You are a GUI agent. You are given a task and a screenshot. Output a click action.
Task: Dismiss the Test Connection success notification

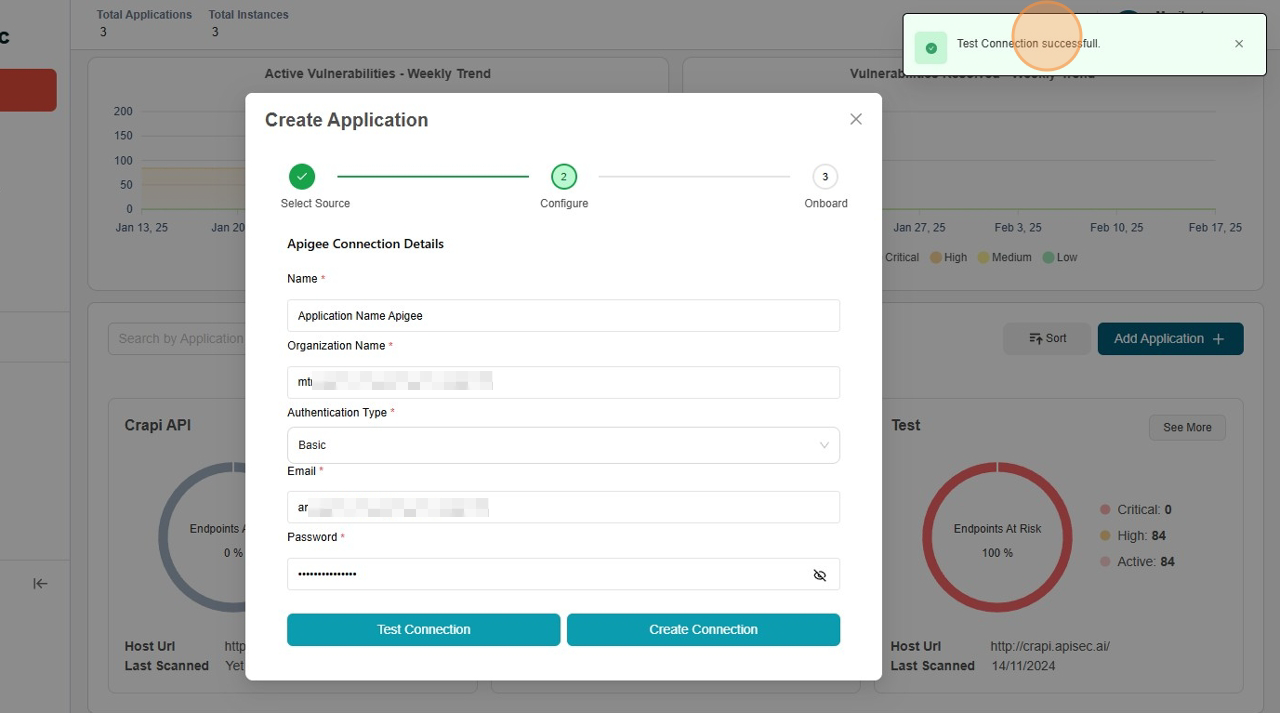[x=1239, y=44]
